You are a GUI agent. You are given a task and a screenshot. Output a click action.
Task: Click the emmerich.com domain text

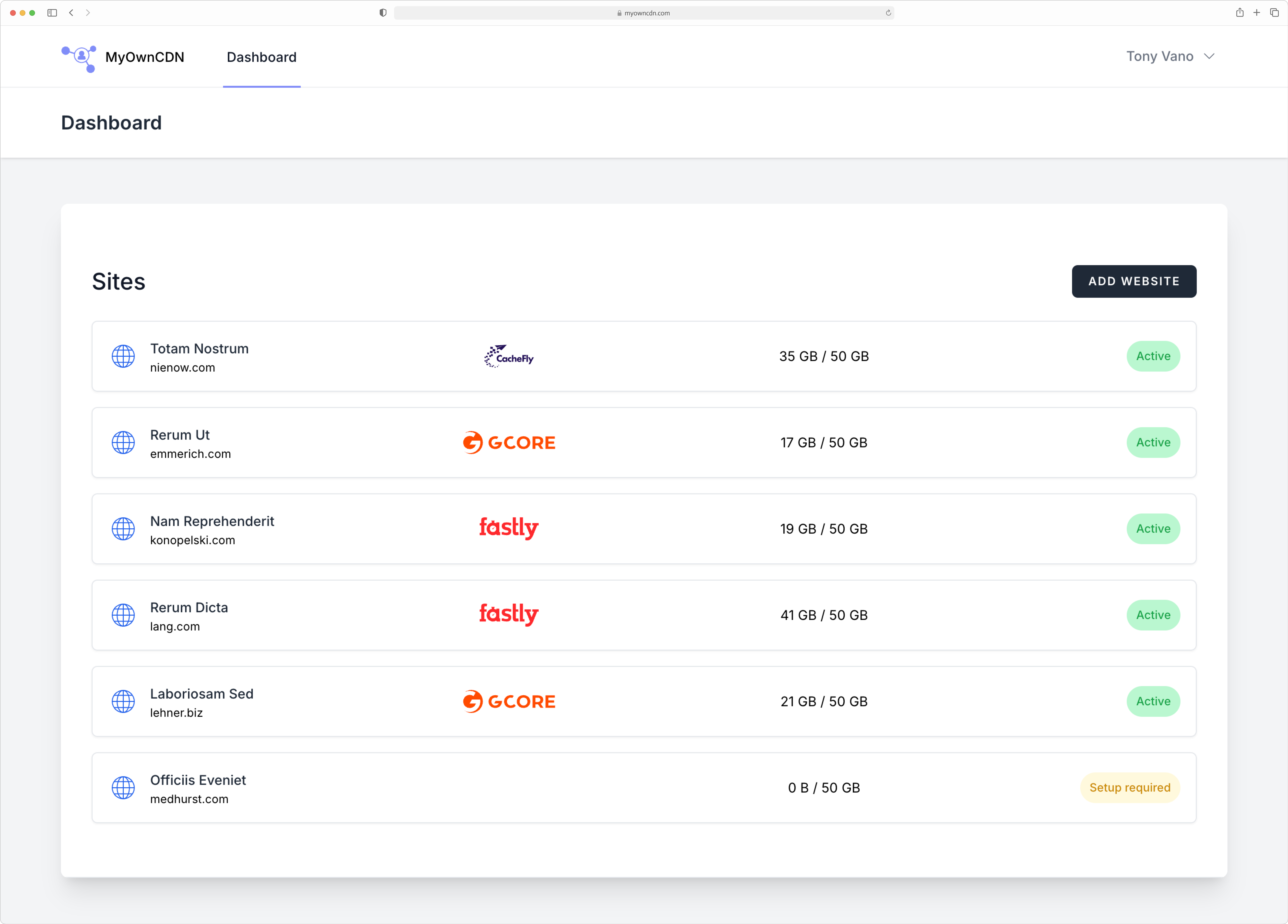(190, 454)
